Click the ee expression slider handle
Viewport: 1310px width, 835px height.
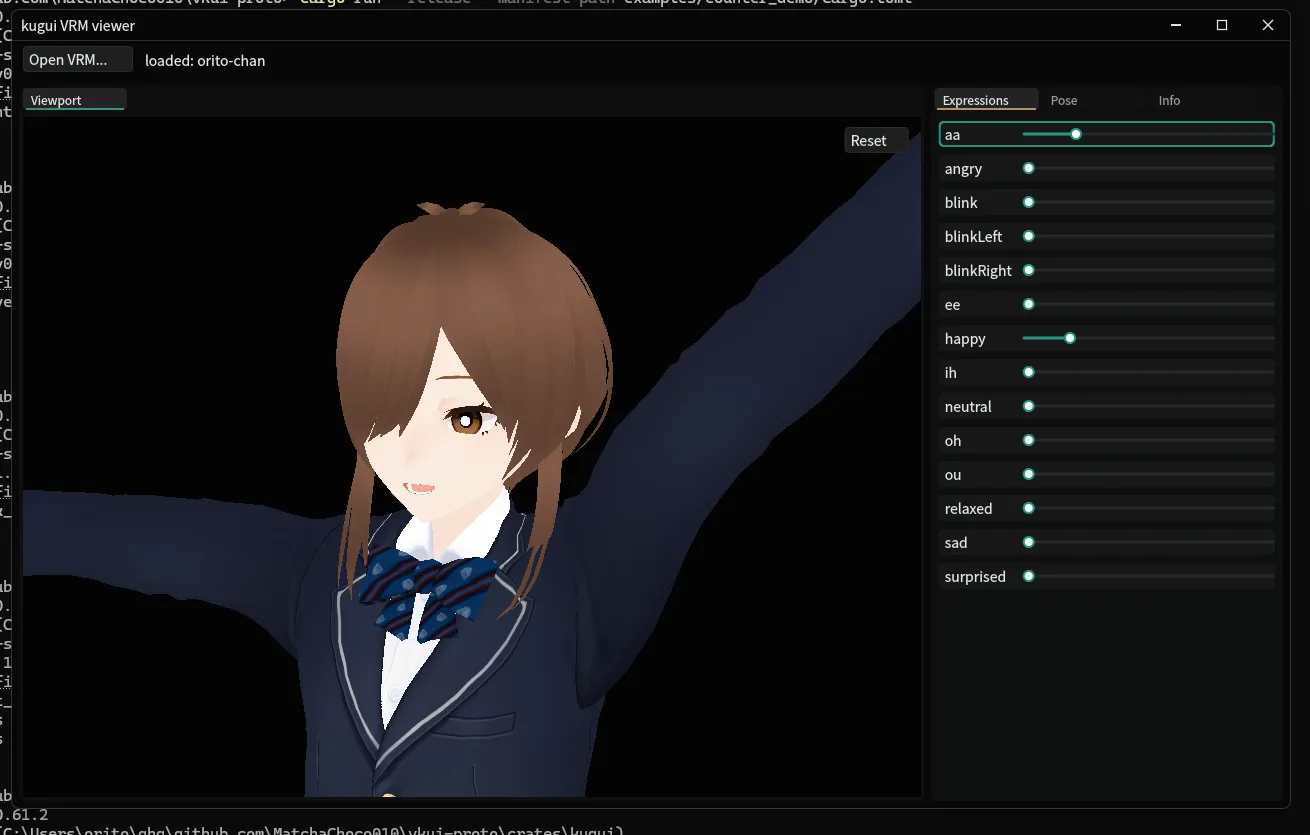point(1028,305)
